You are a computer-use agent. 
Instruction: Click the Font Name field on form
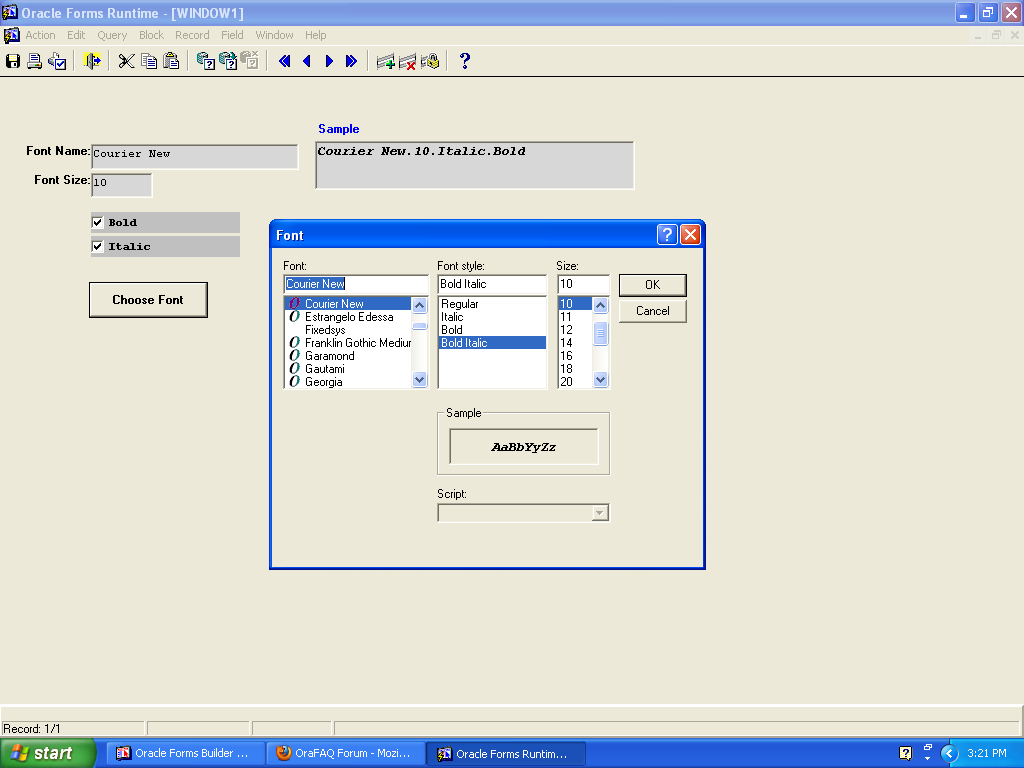point(195,157)
